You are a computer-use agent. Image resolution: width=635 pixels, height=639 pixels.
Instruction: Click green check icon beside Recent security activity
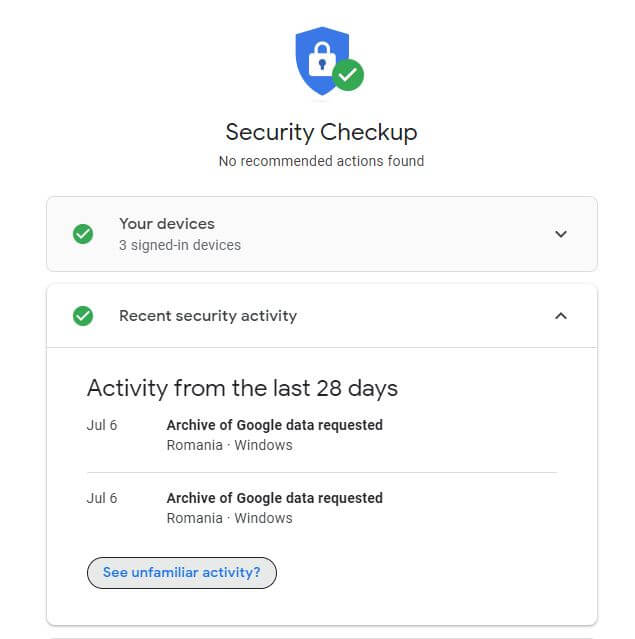tap(83, 316)
